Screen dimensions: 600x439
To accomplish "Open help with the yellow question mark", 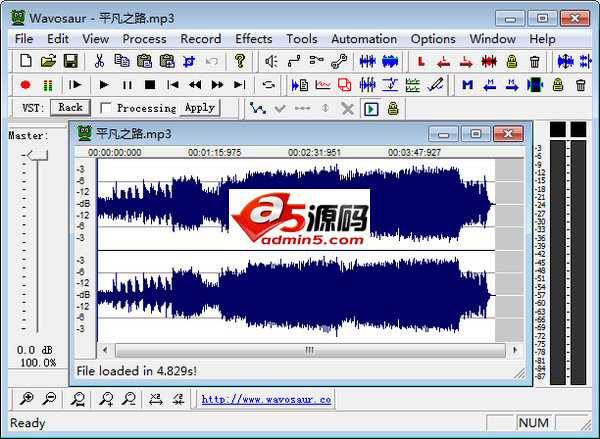I will tap(240, 61).
